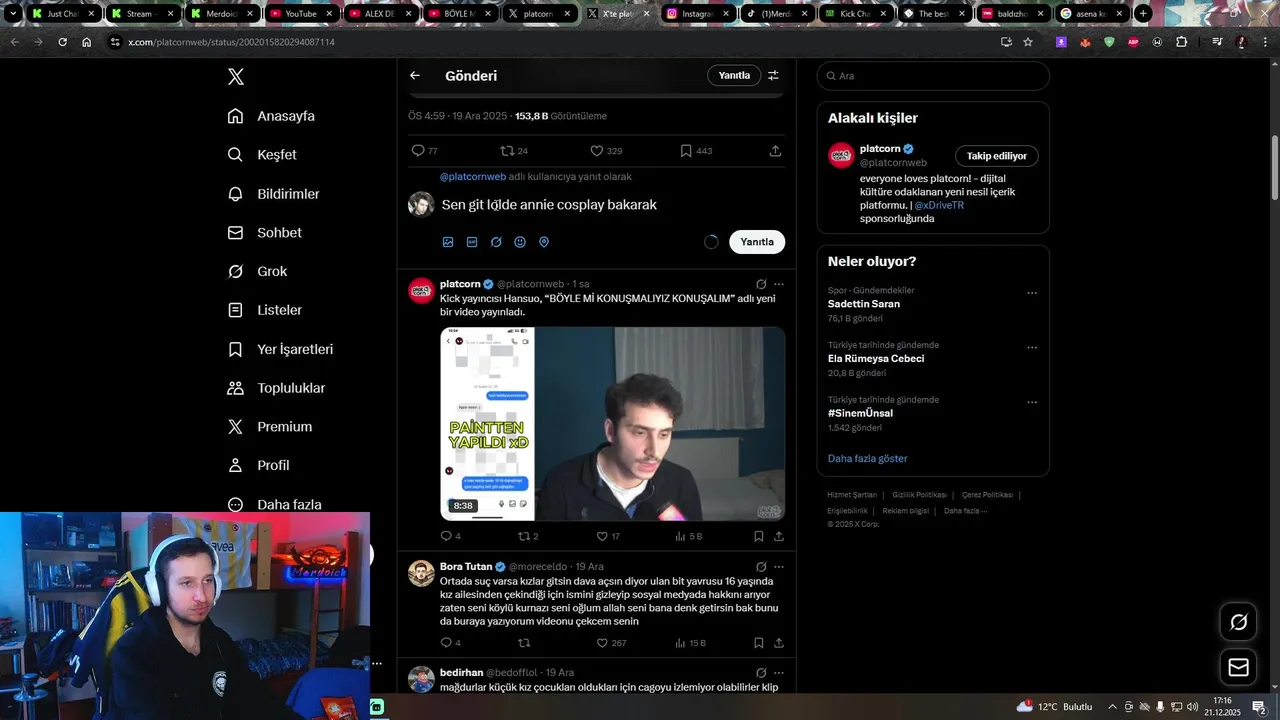Click the Ara search field
The image size is (1280, 720).
point(933,76)
